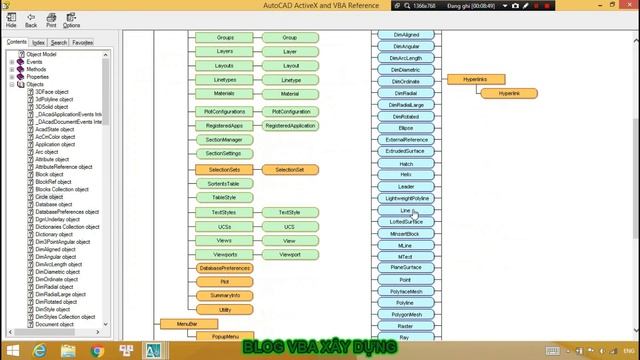The image size is (640, 360).
Task: Click the MText object box
Action: pyautogui.click(x=406, y=257)
